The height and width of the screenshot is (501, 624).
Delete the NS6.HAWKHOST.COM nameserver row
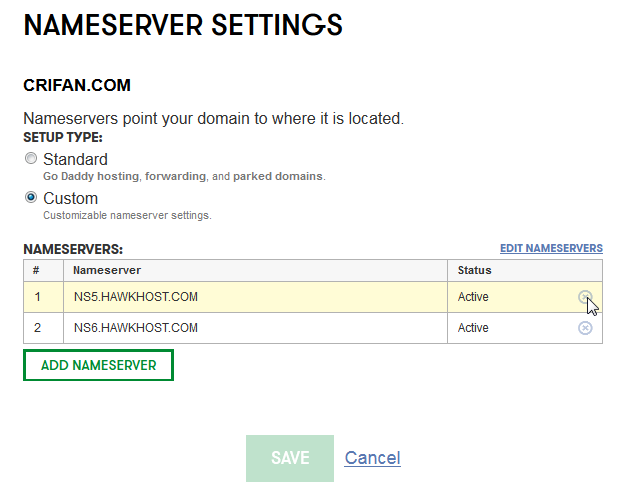pyautogui.click(x=585, y=328)
